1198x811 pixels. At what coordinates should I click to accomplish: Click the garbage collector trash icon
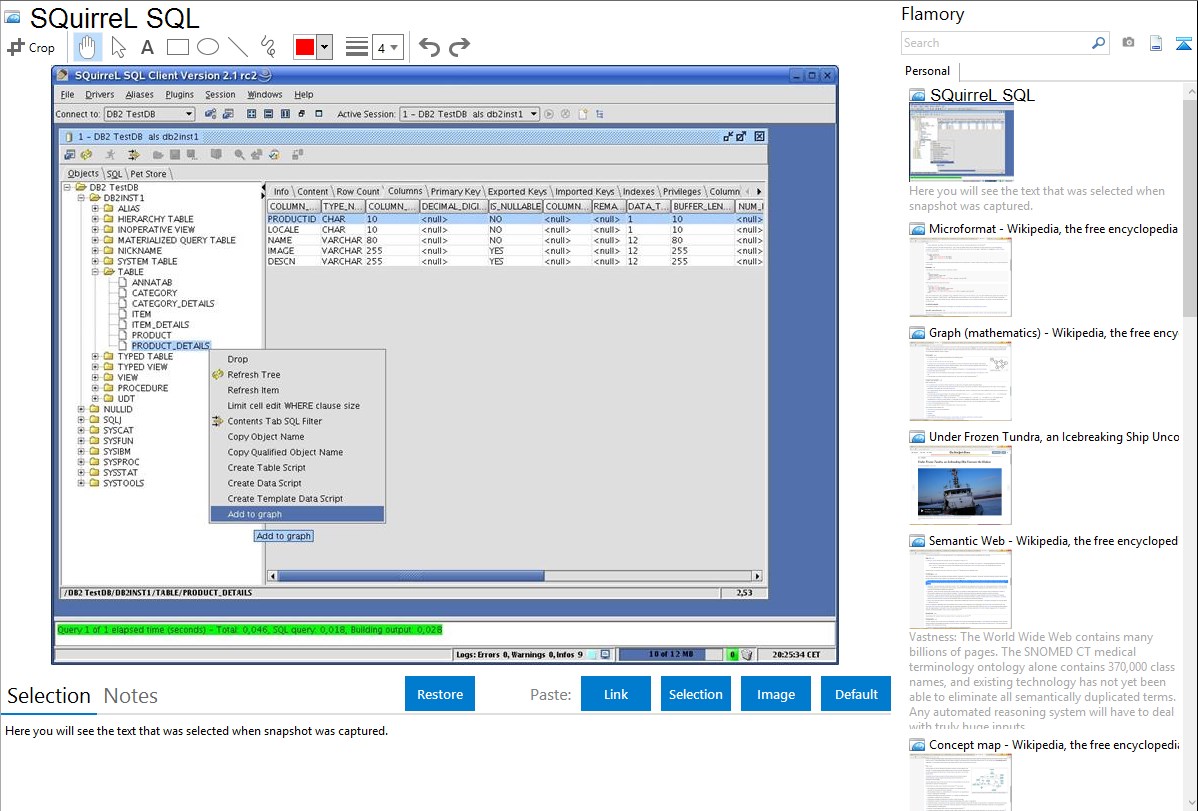[746, 654]
